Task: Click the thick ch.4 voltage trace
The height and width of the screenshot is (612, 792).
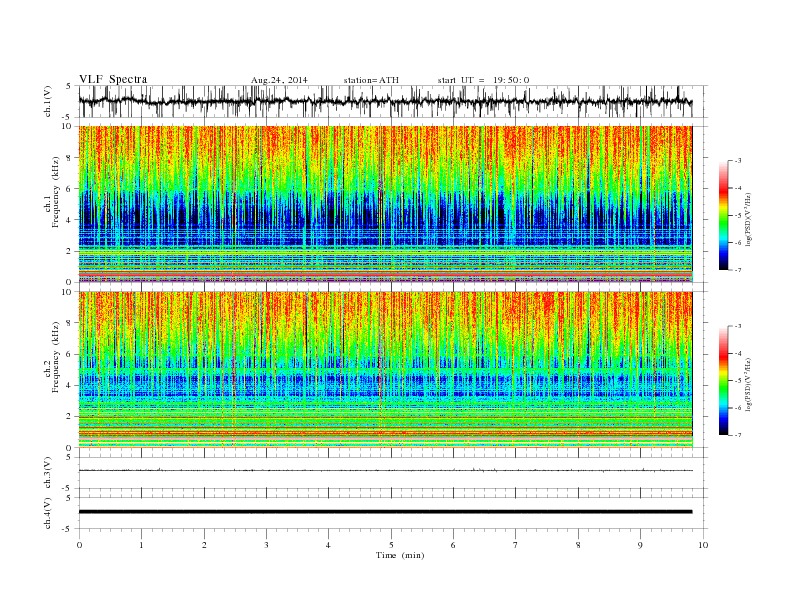Action: tap(385, 512)
